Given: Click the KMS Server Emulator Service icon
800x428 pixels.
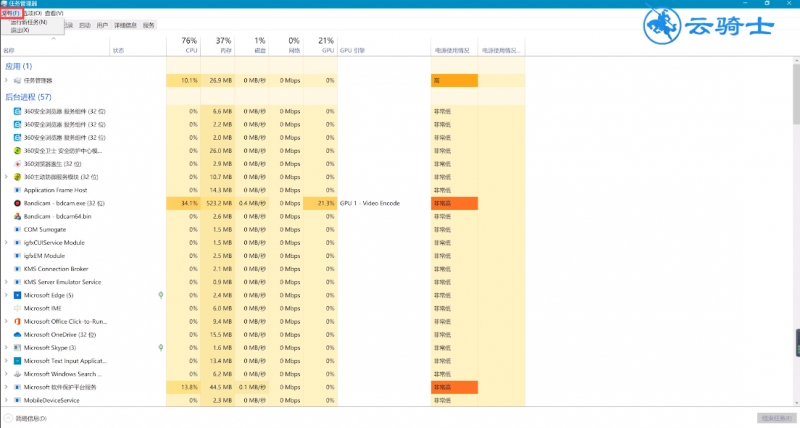Looking at the screenshot, I should (17, 282).
